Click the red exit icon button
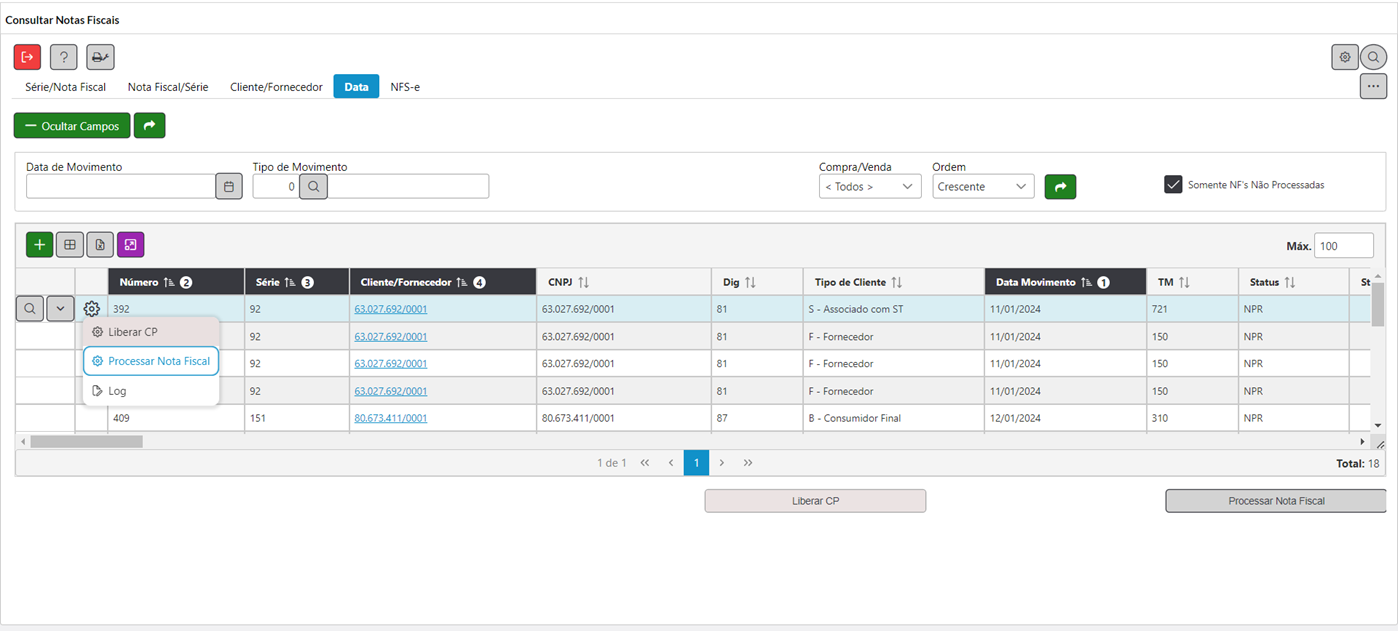Viewport: 1398px width, 631px height. click(27, 57)
